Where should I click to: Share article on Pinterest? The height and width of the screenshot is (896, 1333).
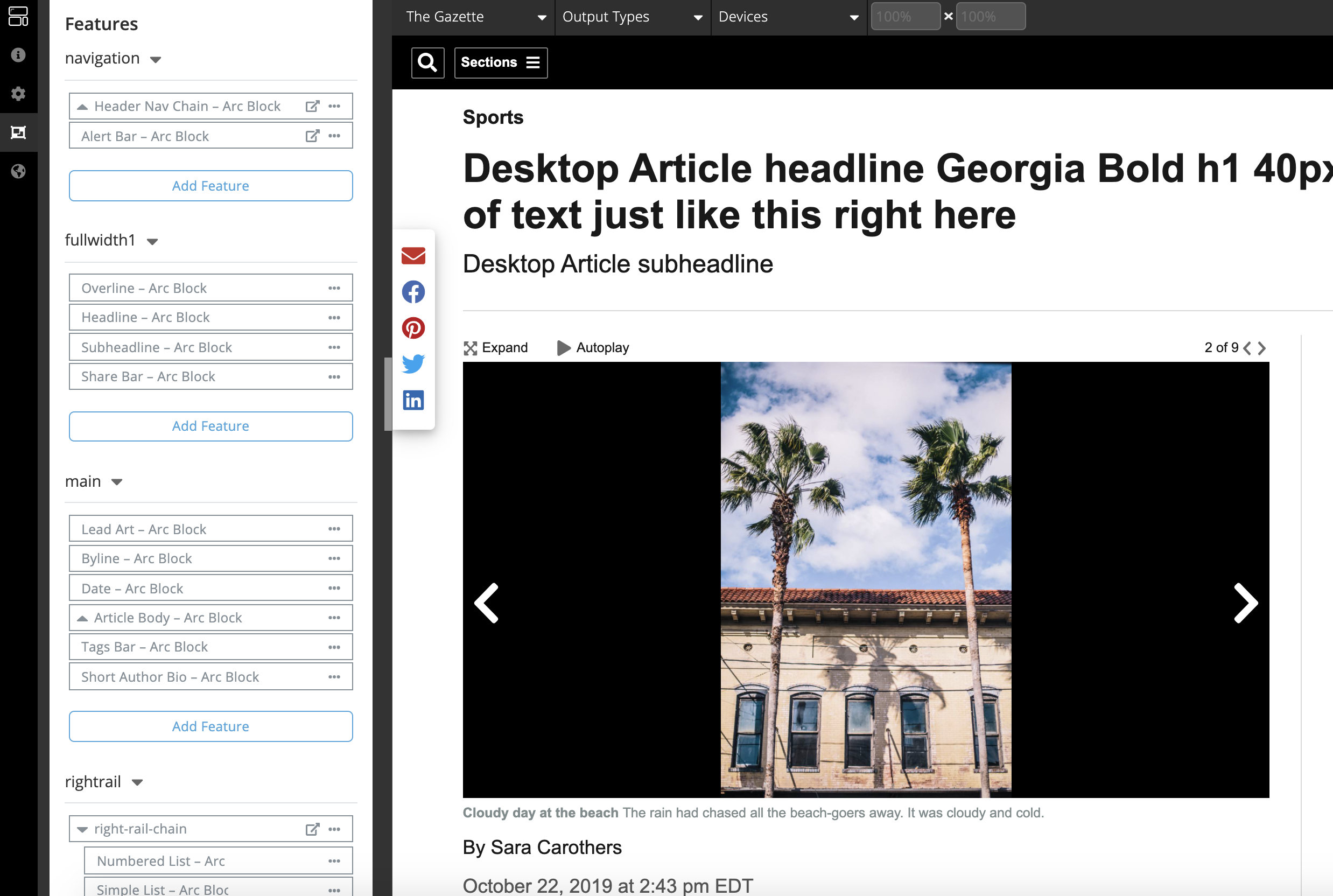pos(413,328)
